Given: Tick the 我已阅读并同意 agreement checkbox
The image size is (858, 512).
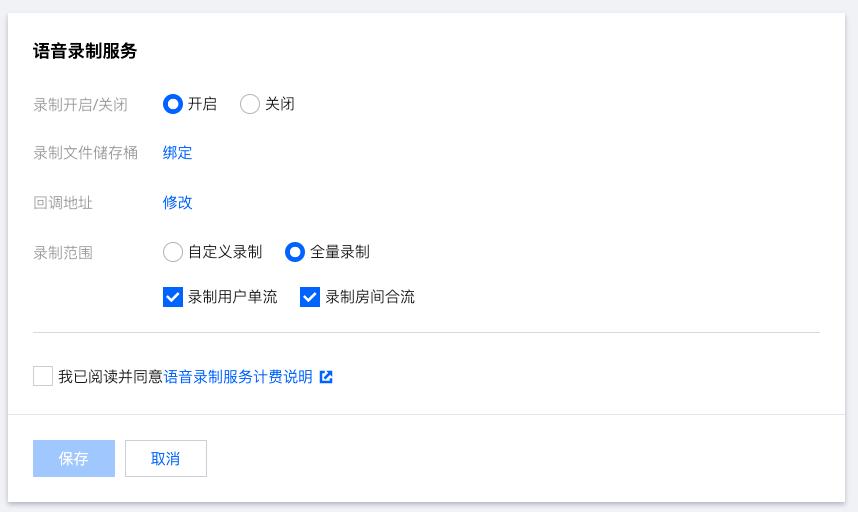Looking at the screenshot, I should pyautogui.click(x=43, y=376).
